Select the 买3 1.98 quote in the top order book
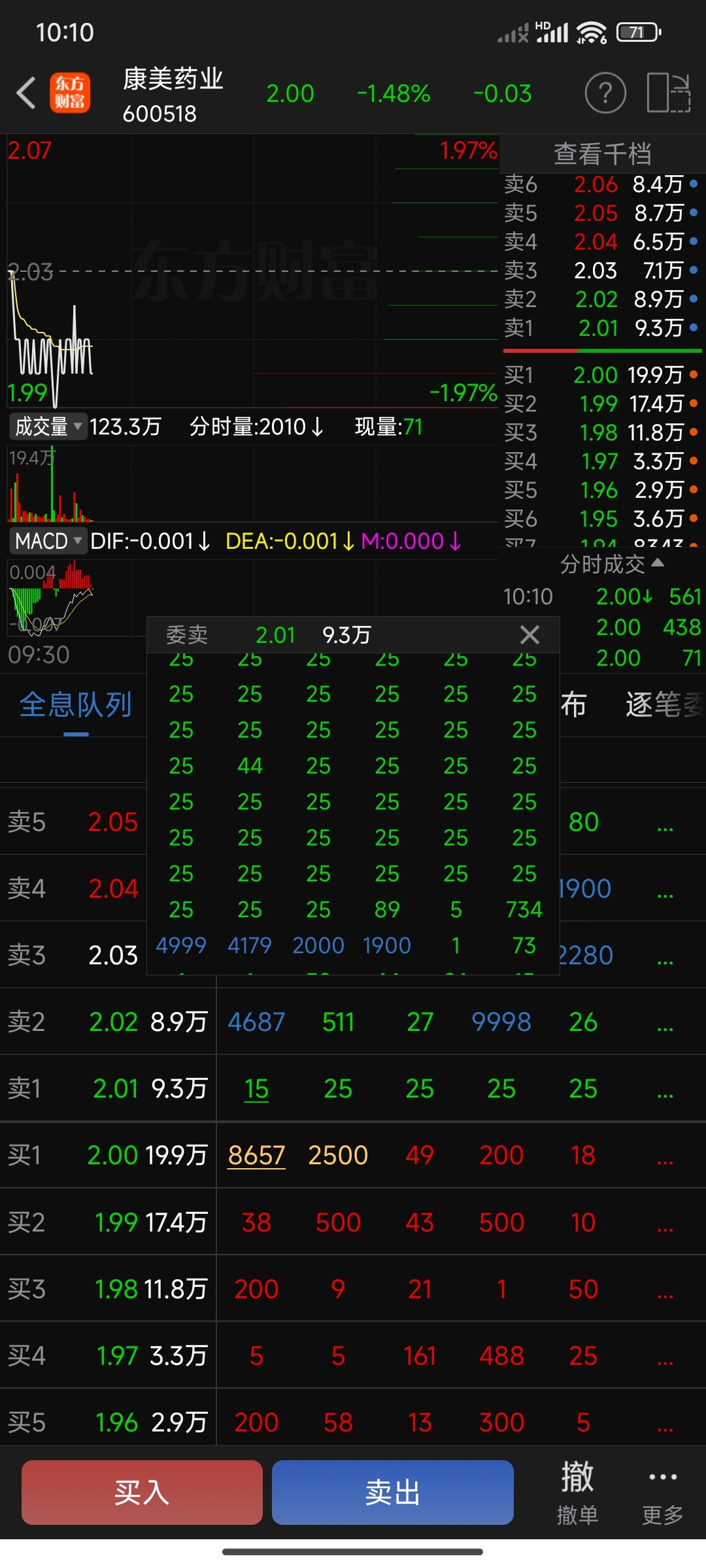 602,433
